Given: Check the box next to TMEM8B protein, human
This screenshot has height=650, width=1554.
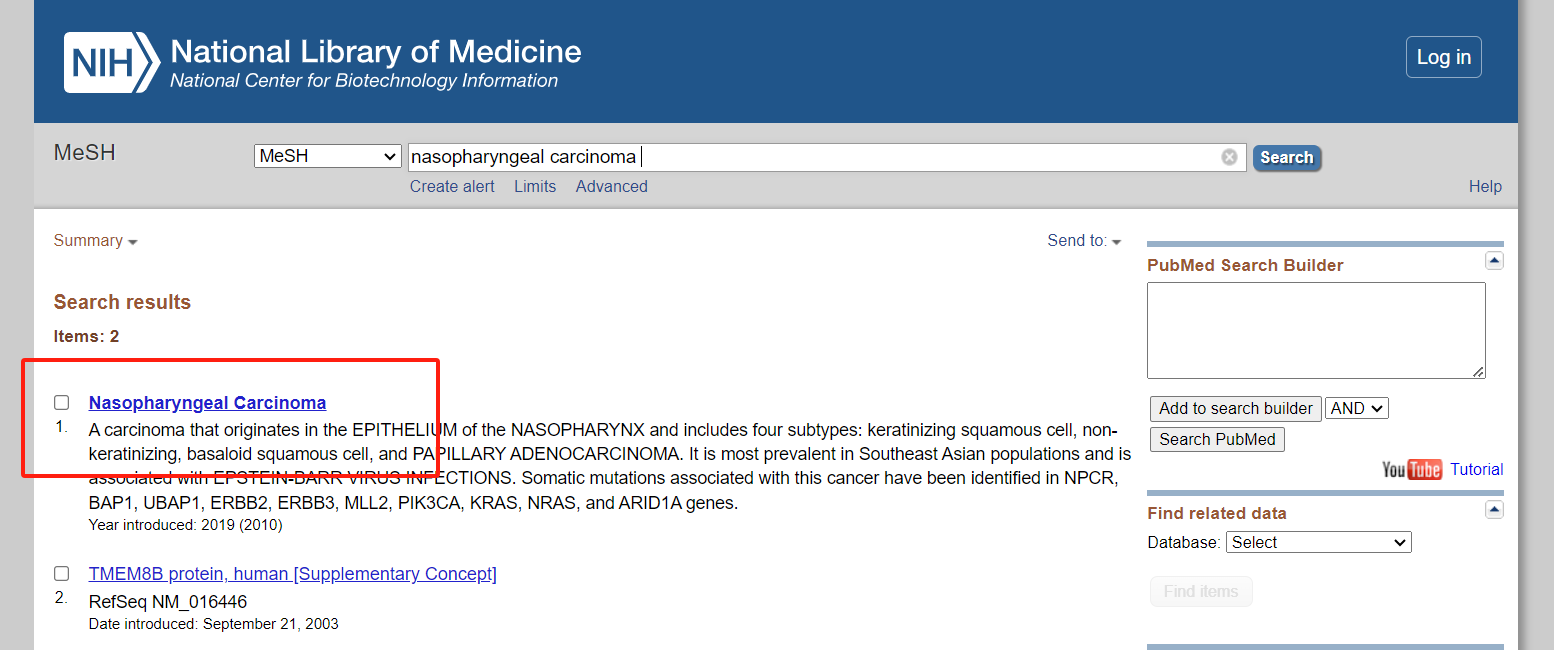Looking at the screenshot, I should click(61, 573).
